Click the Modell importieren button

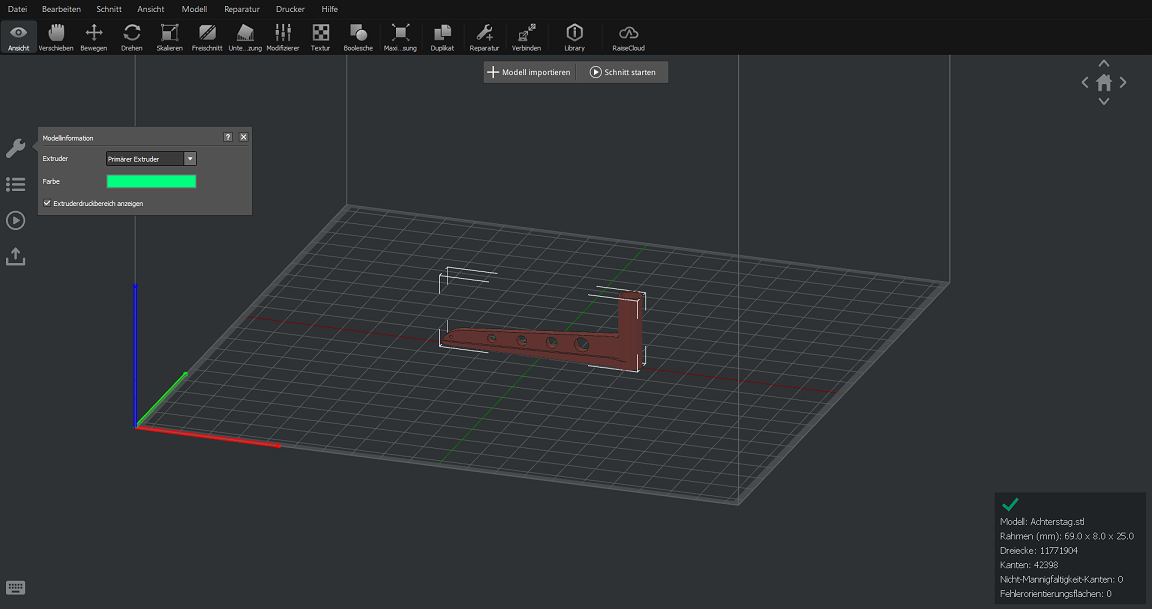click(529, 72)
